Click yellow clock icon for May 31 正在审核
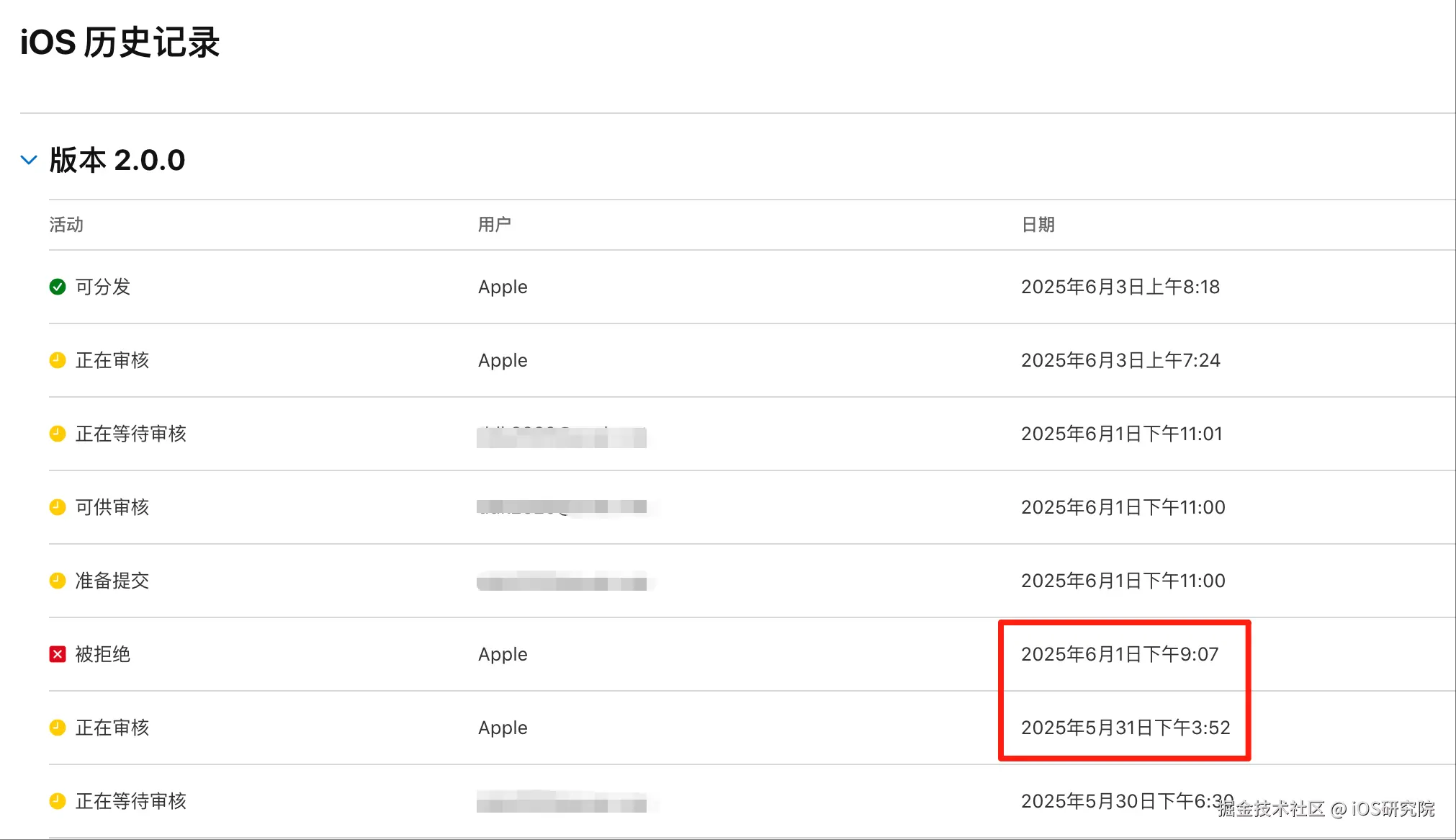This screenshot has height=840, width=1456. [58, 728]
